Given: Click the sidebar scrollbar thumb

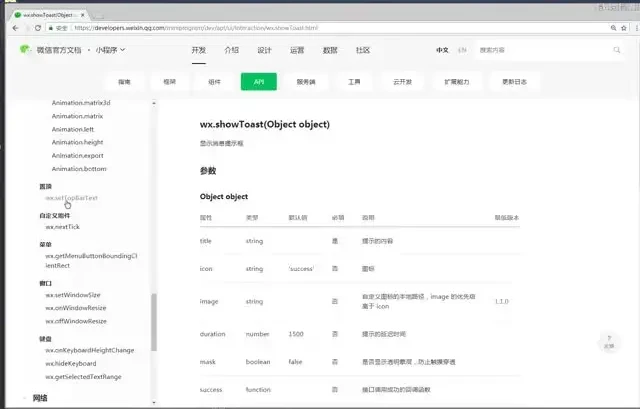Looking at the screenshot, I should pyautogui.click(x=154, y=322).
